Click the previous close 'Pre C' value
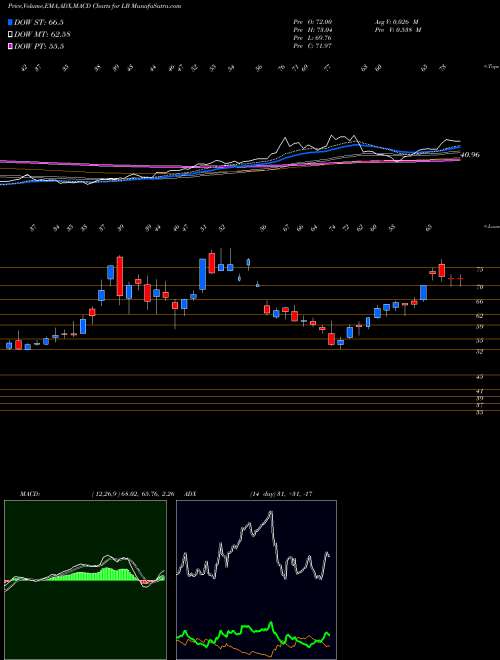This screenshot has height=660, width=500. tap(313, 45)
